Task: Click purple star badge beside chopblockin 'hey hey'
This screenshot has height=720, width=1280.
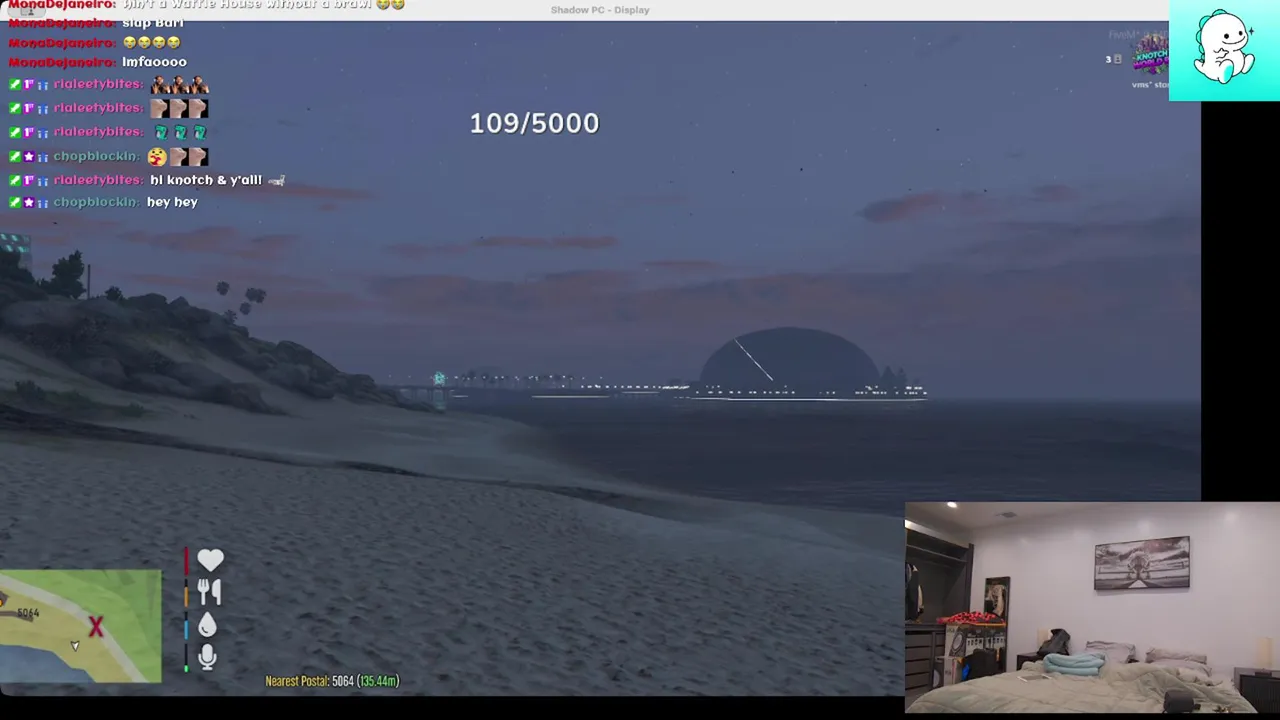Action: (x=29, y=203)
